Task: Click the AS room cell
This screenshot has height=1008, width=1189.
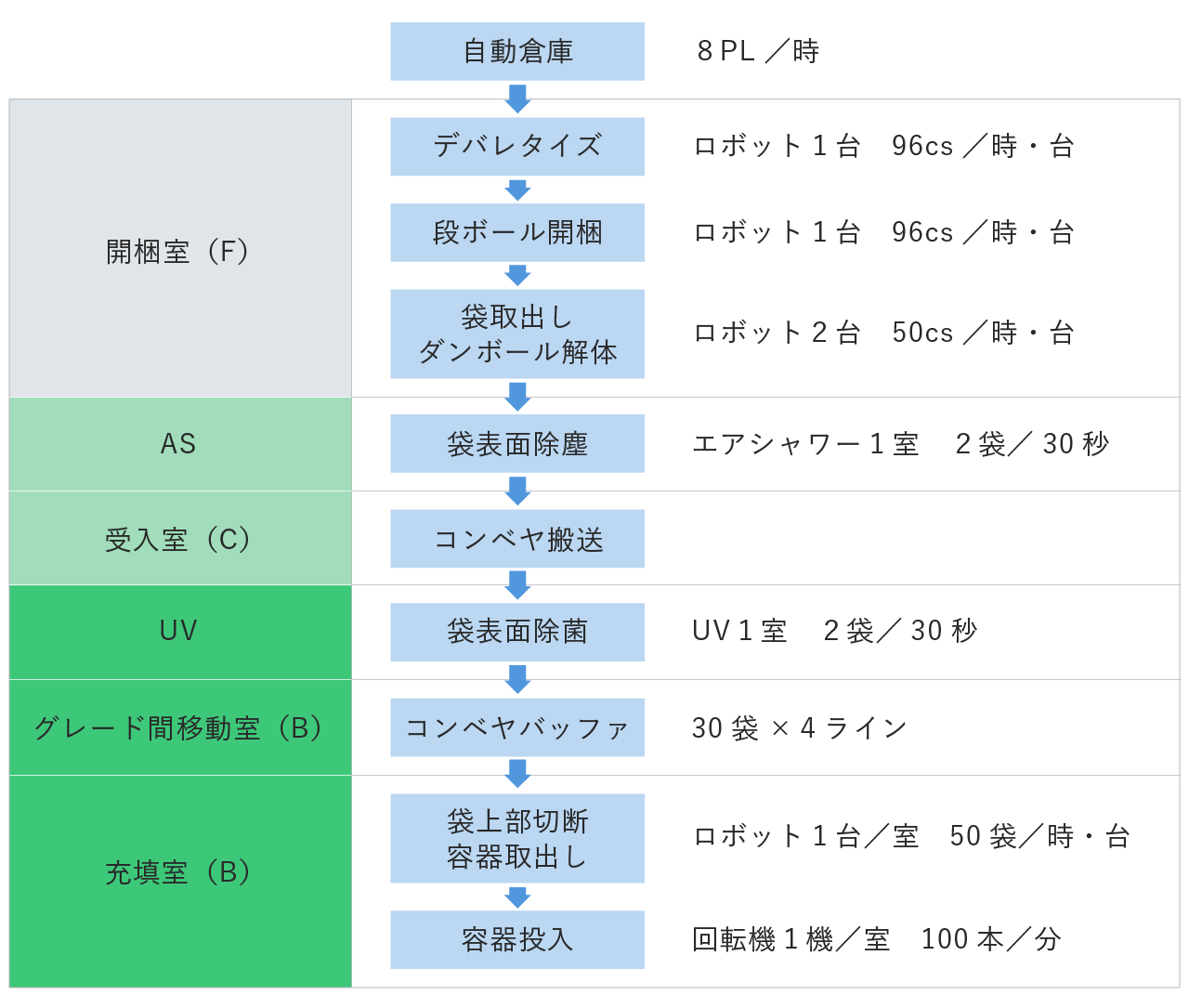Action: (x=180, y=444)
